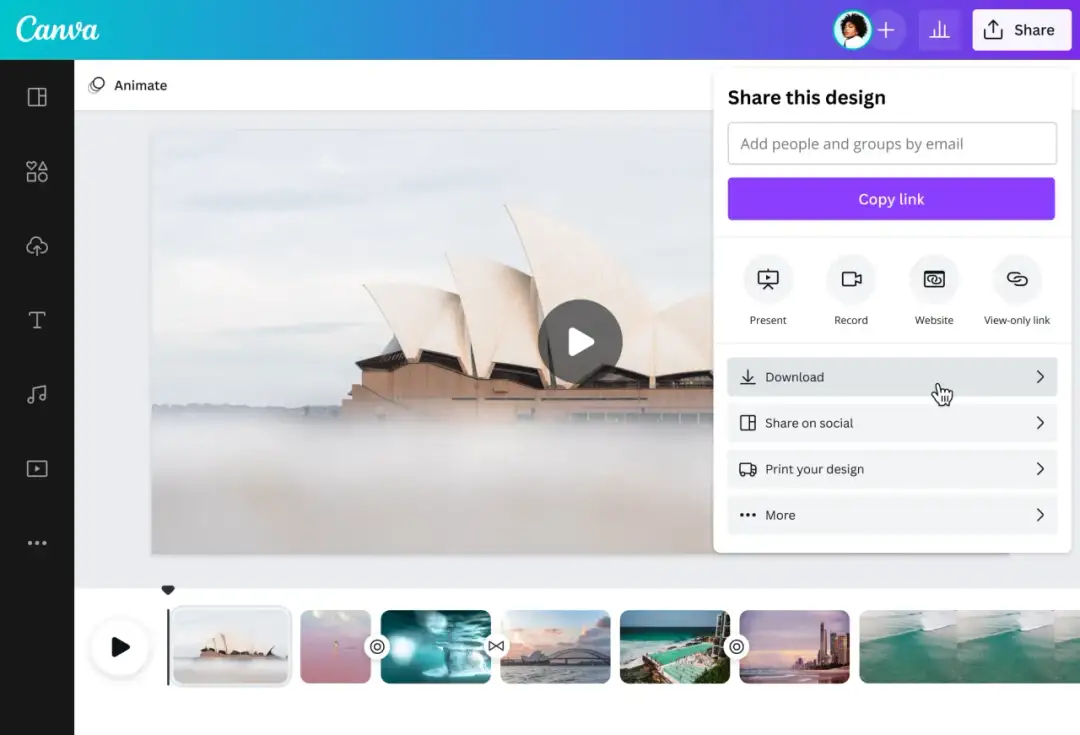Open the Audio music note panel
Image resolution: width=1080 pixels, height=735 pixels.
click(37, 394)
